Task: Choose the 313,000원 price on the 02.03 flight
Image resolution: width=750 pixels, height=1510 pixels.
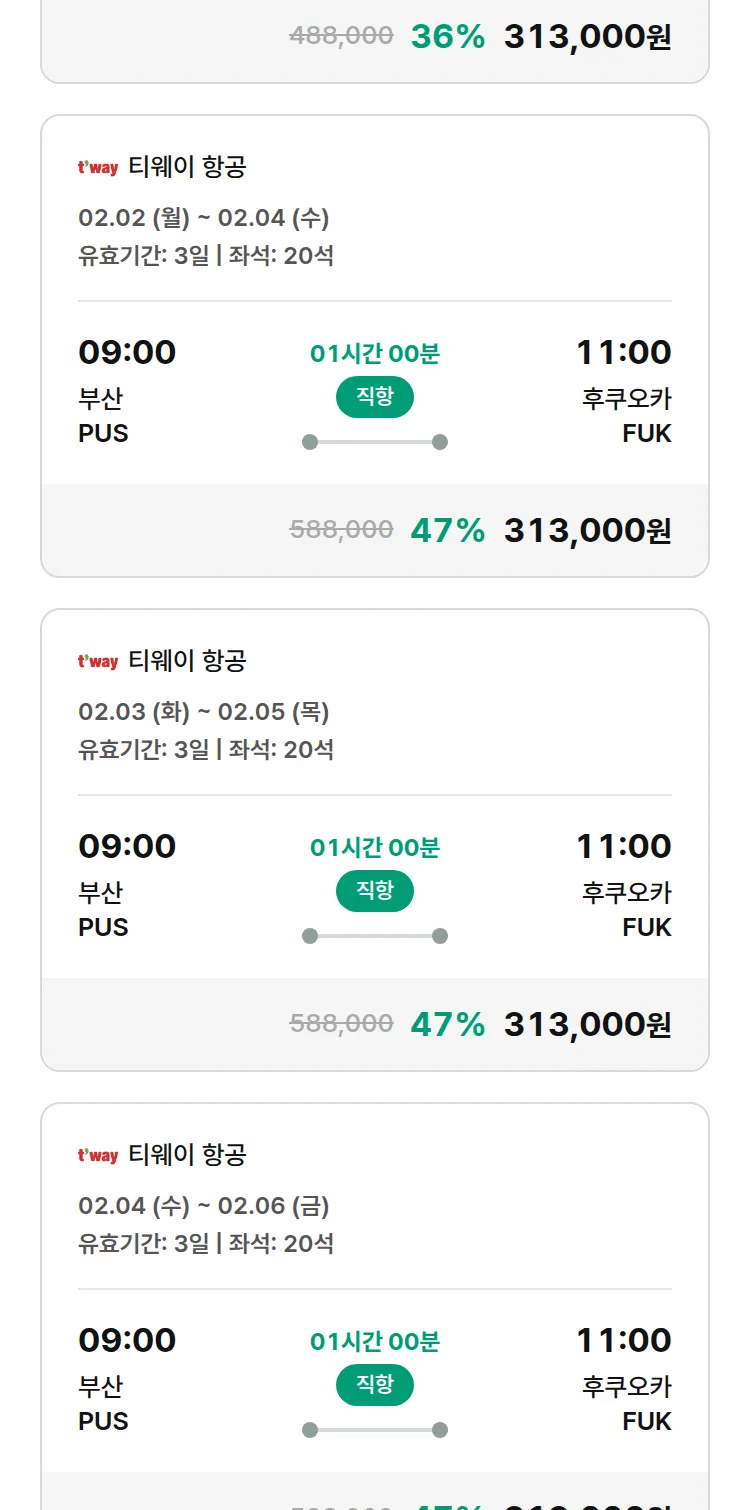Action: pos(587,1025)
